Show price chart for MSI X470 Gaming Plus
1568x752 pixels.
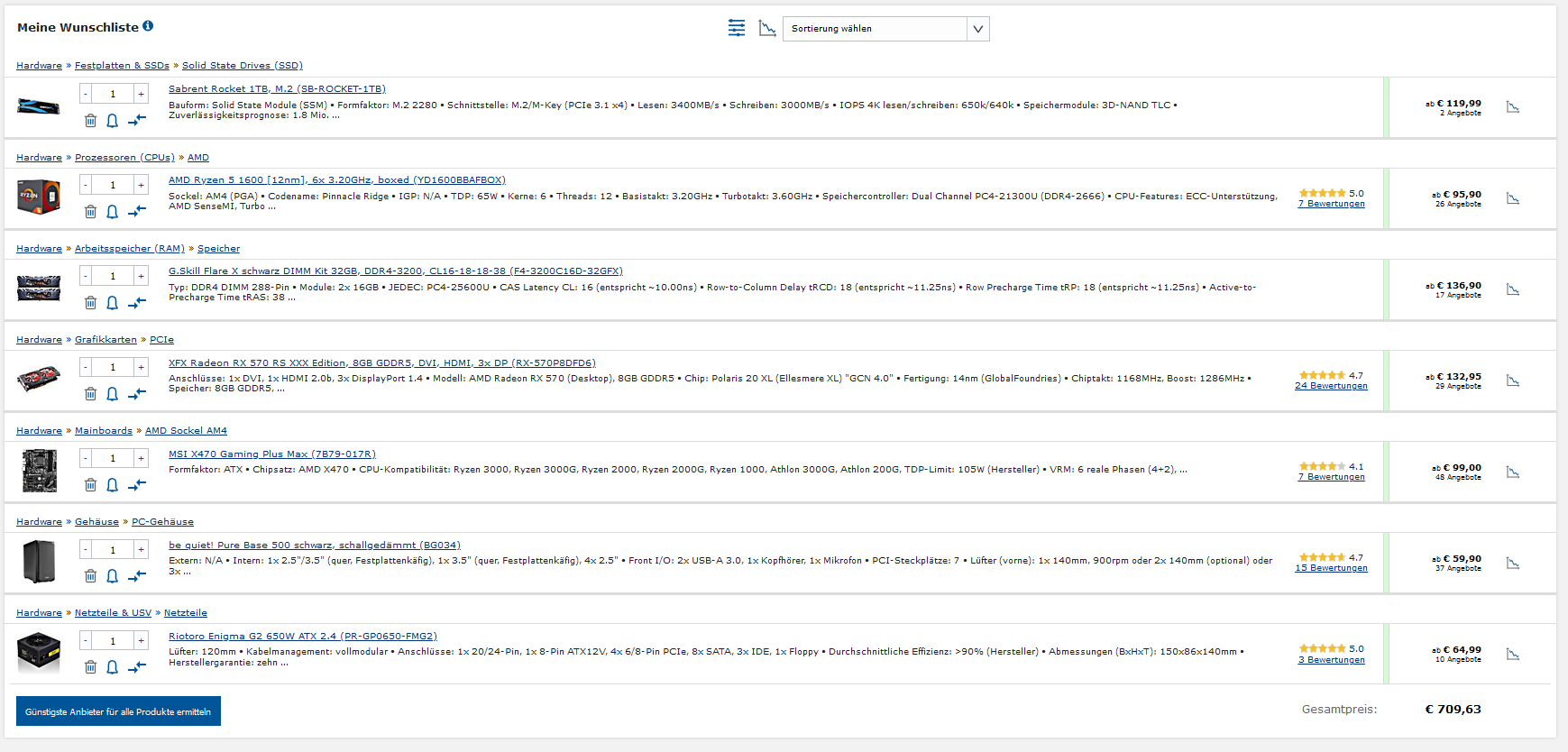1513,472
